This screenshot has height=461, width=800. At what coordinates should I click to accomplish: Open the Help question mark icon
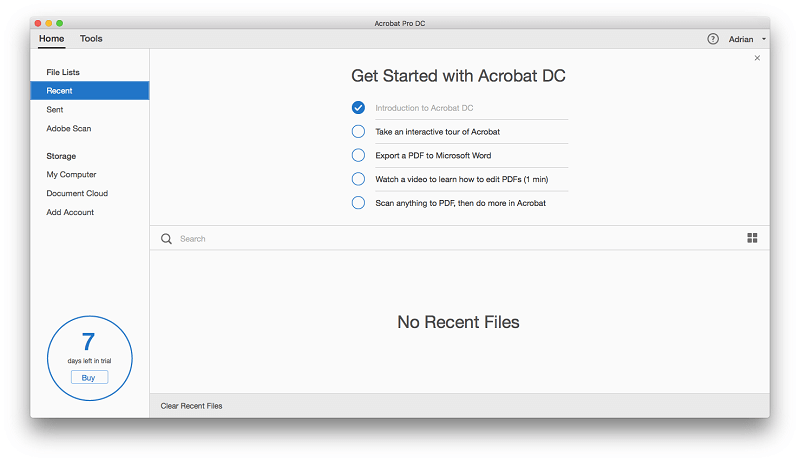click(713, 39)
